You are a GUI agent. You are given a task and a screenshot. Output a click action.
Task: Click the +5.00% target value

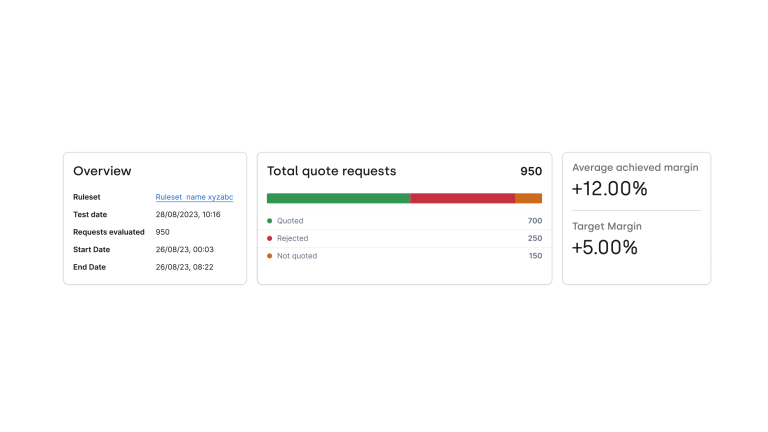coord(604,247)
